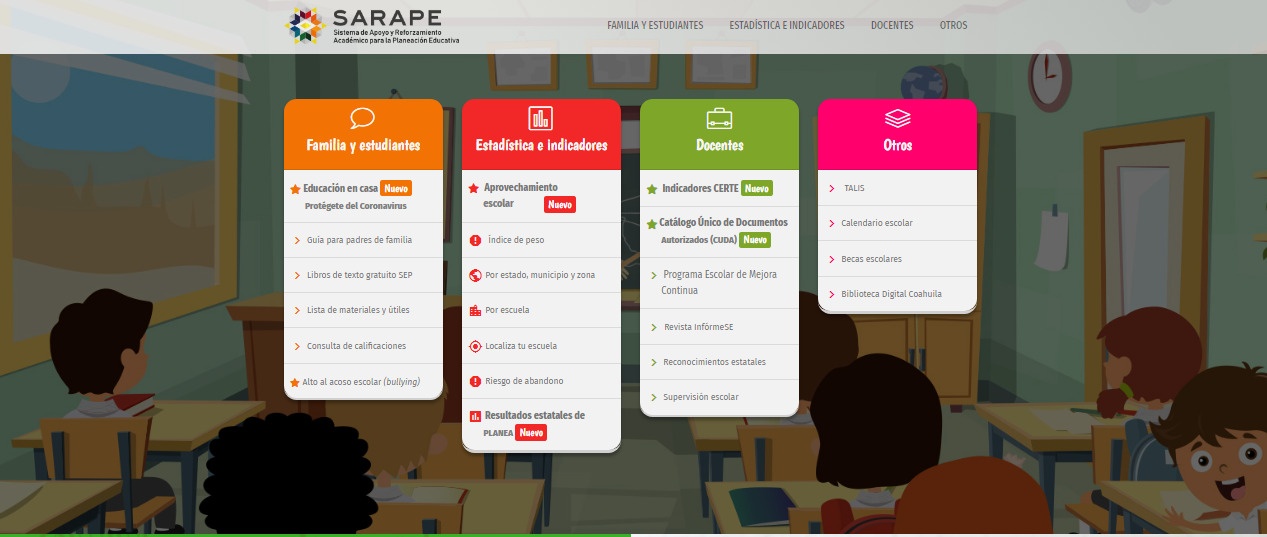
Task: Open the Consulta de calificaciones link
Action: click(x=356, y=346)
